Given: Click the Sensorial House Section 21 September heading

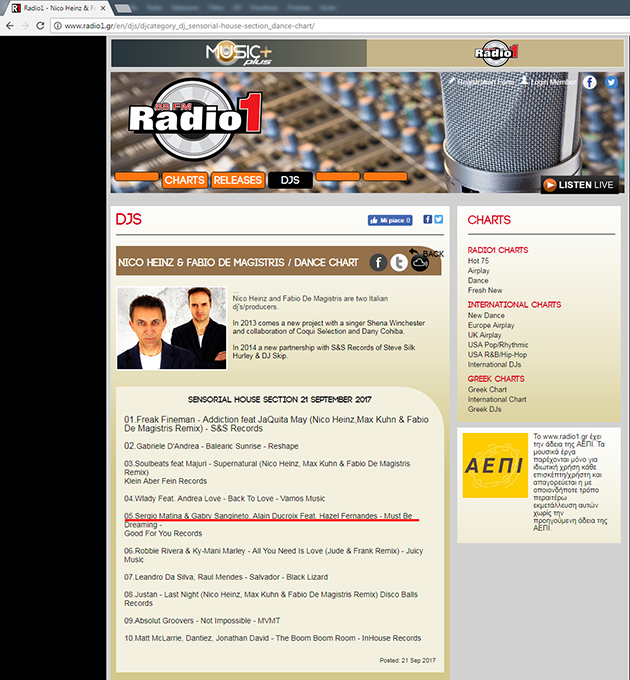Looking at the screenshot, I should [x=280, y=399].
